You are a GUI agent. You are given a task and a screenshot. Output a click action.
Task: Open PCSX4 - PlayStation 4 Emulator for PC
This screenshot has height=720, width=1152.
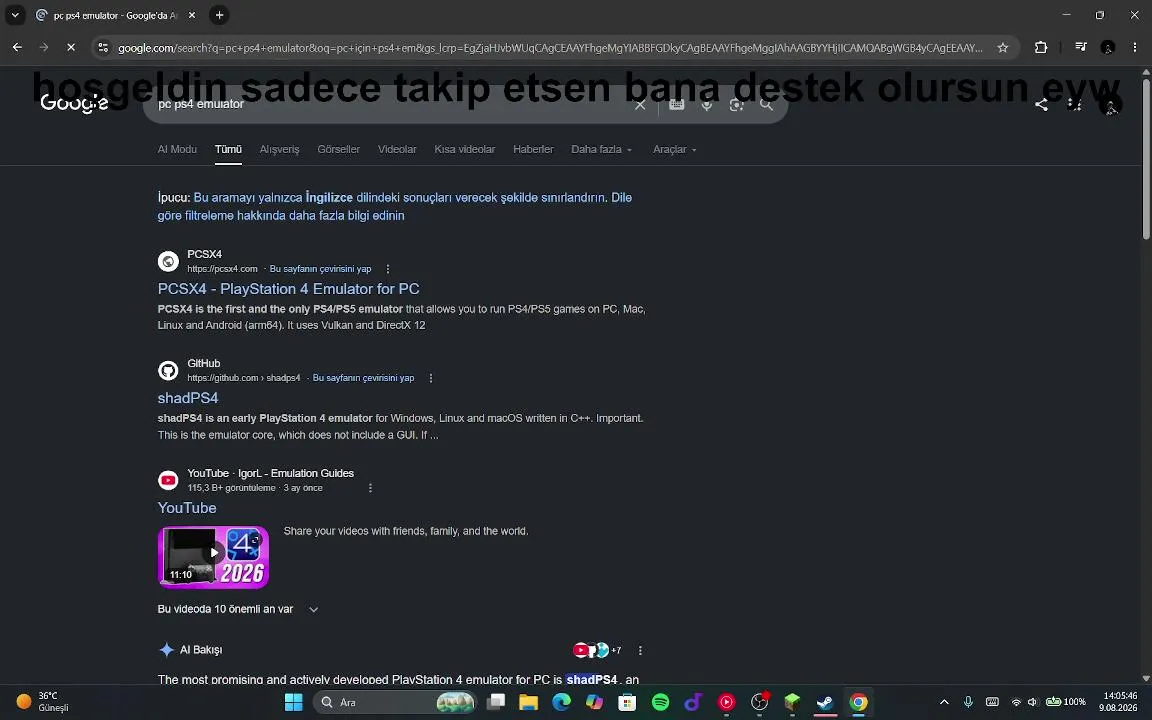(288, 289)
